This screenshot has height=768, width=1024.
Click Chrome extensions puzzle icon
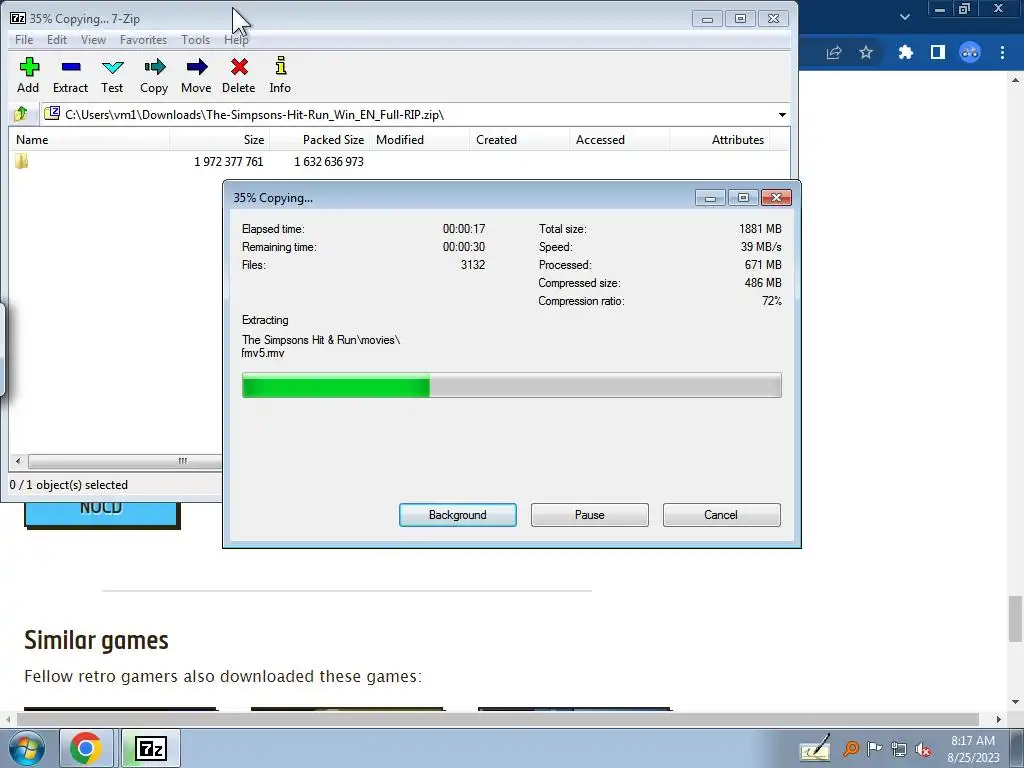click(905, 52)
